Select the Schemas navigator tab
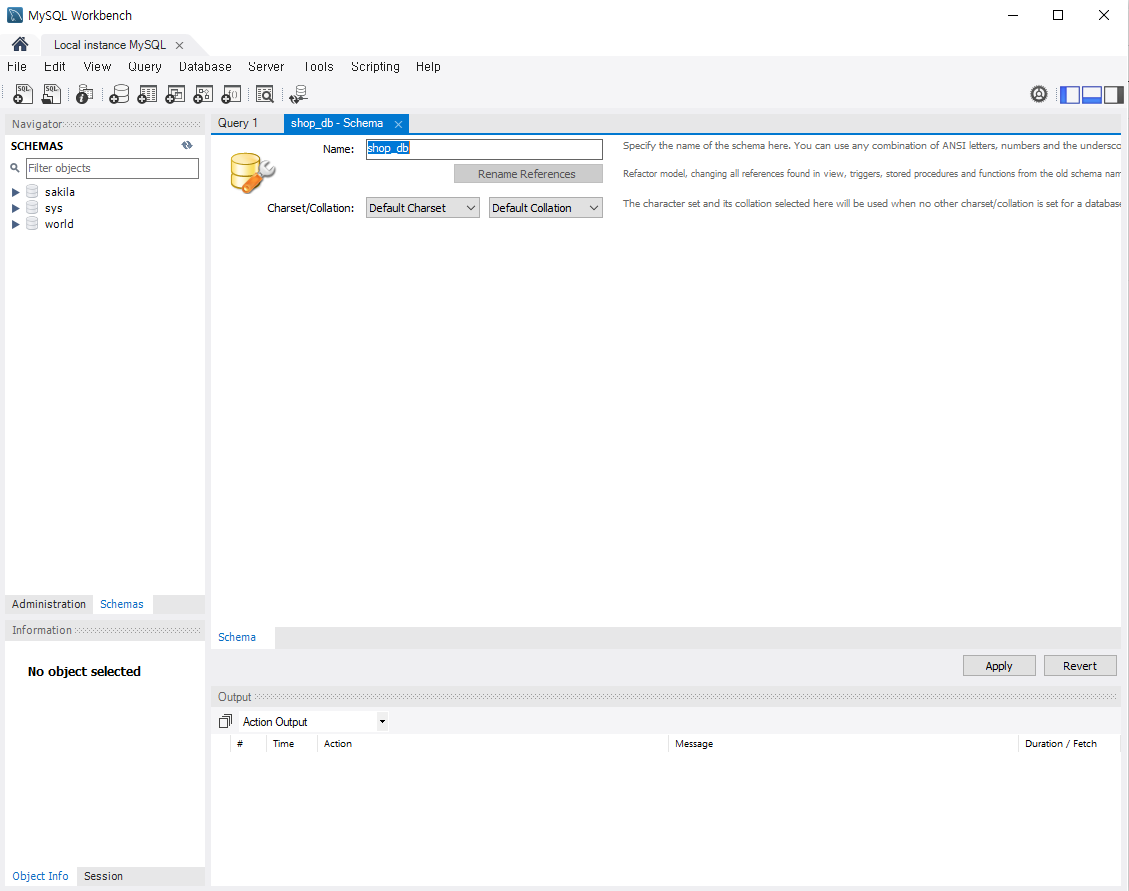This screenshot has width=1129, height=891. pos(122,604)
